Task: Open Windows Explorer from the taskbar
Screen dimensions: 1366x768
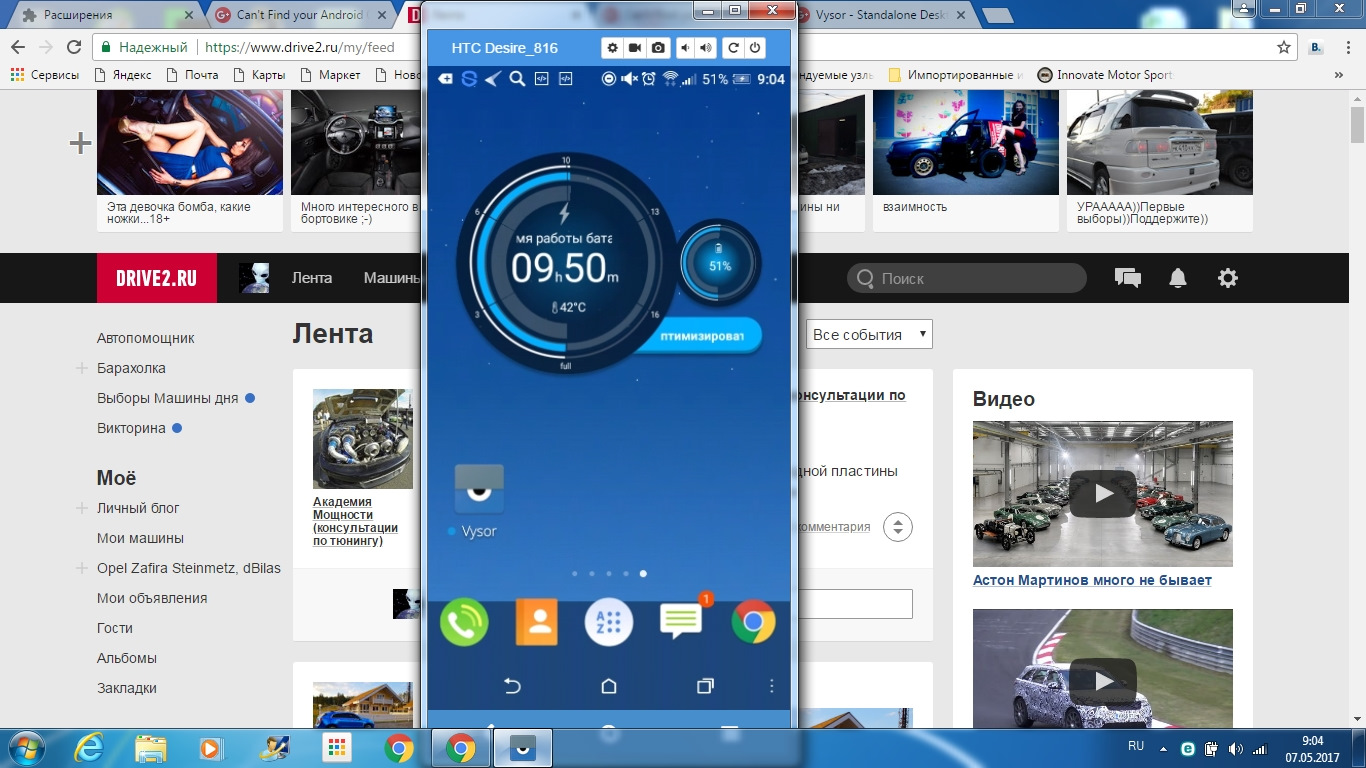Action: 151,748
